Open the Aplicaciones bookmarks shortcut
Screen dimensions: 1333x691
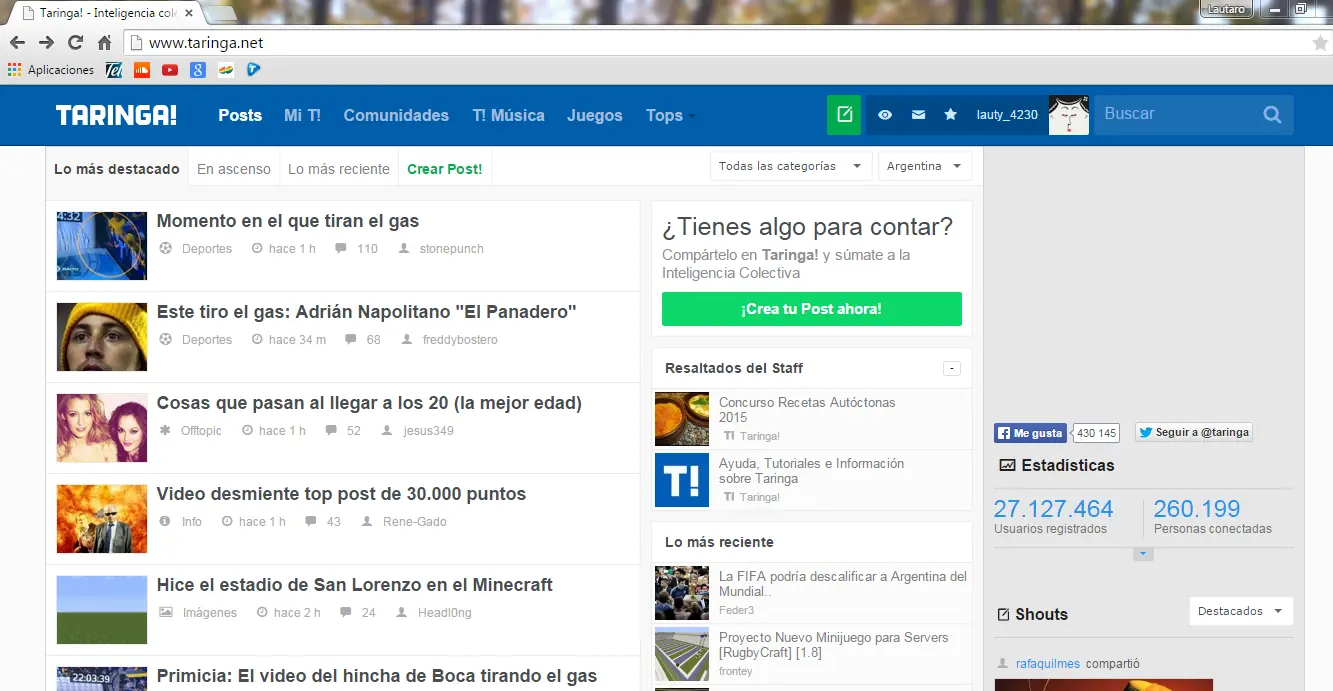51,70
